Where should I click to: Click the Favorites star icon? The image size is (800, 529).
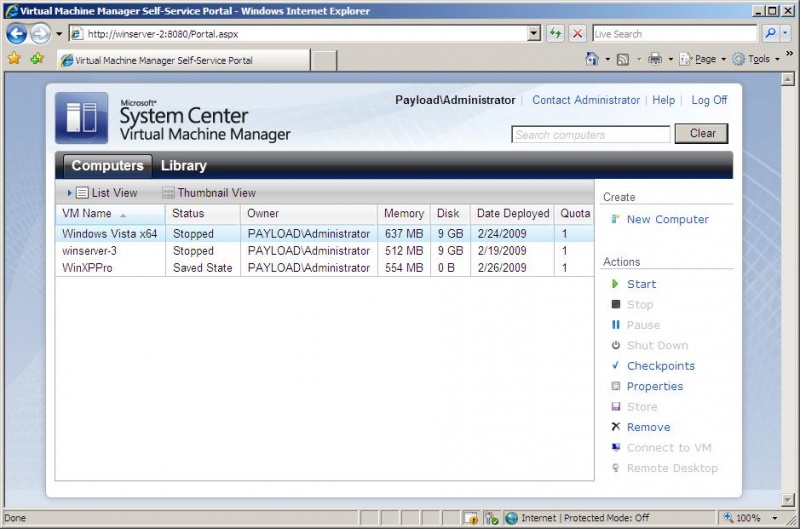[14, 59]
